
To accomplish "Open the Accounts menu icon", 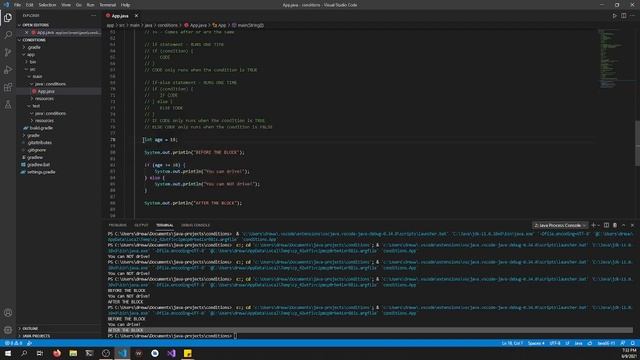I will point(8,313).
